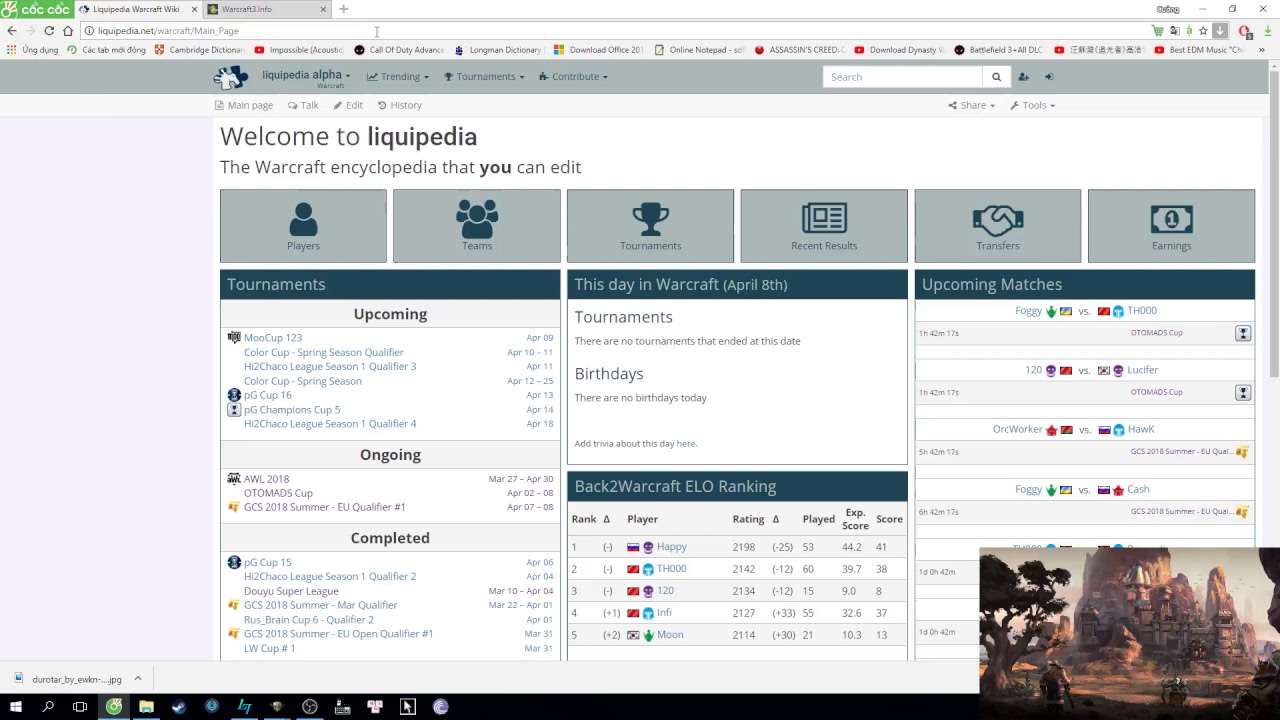The image size is (1280, 720).
Task: Open player Infi in ELO ranking
Action: click(664, 613)
